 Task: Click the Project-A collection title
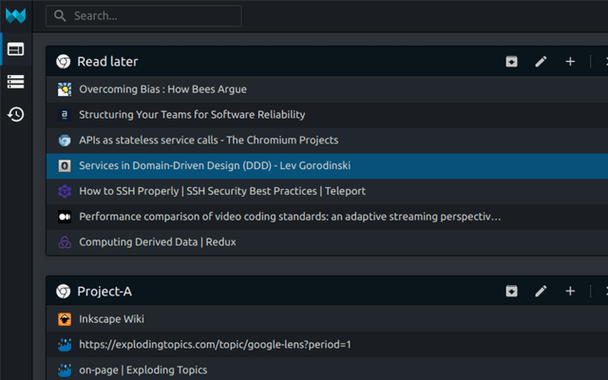(104, 291)
